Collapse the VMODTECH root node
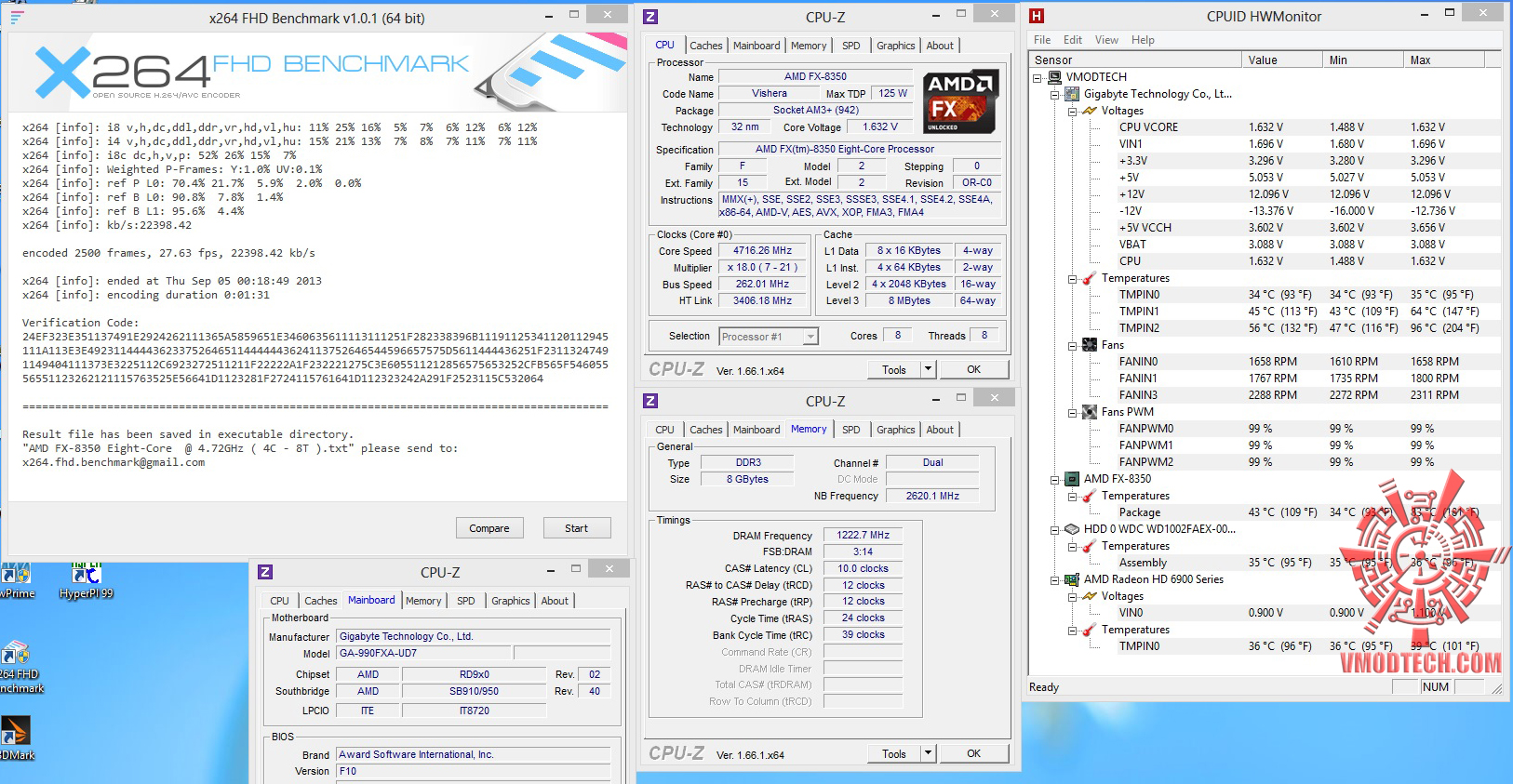1513x784 pixels. coord(1037,78)
